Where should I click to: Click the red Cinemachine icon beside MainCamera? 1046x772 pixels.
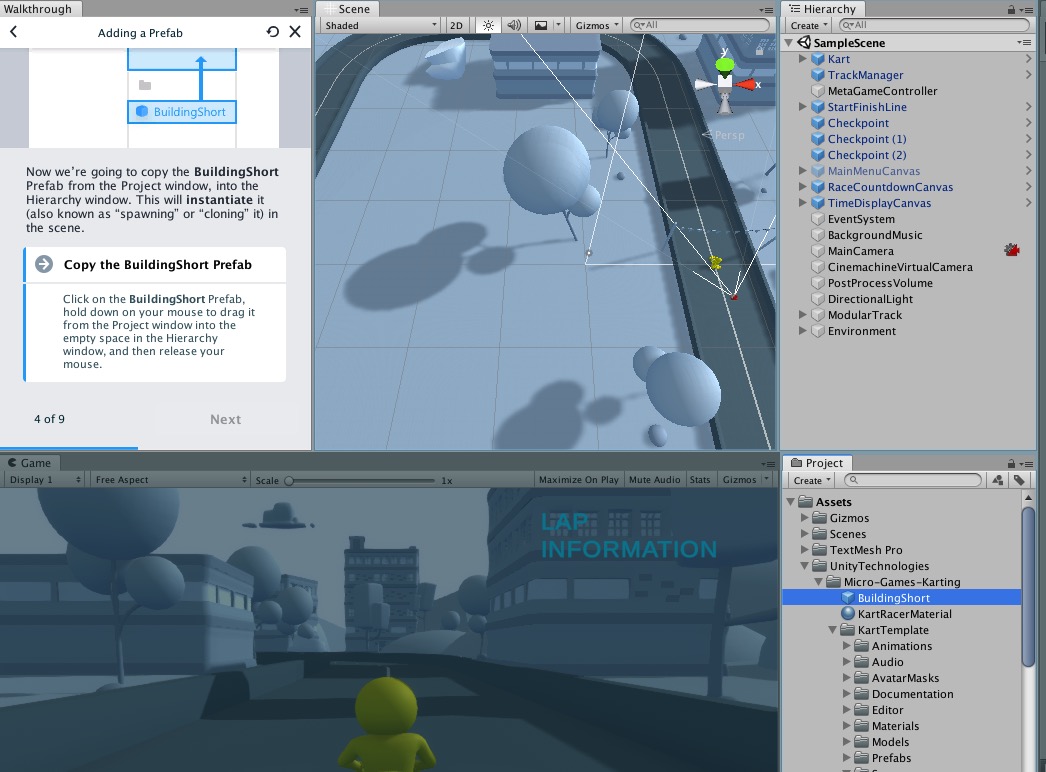click(1011, 250)
